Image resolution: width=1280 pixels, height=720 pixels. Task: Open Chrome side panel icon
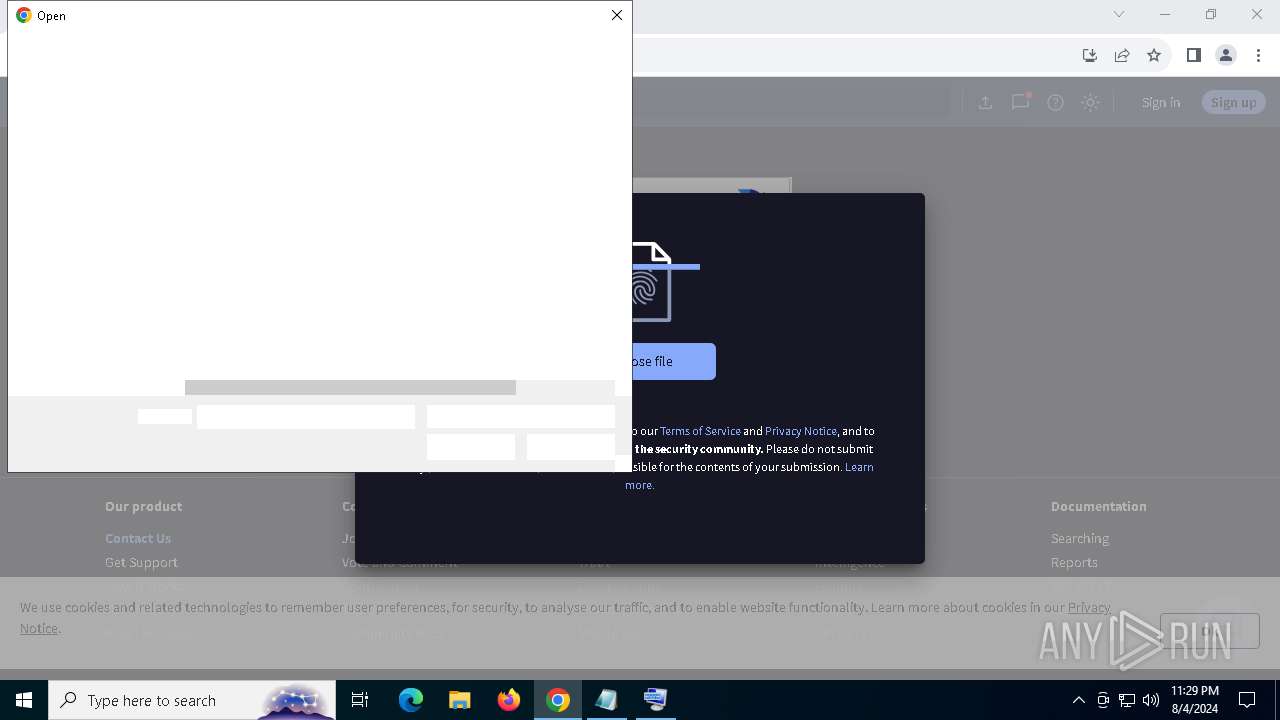pyautogui.click(x=1193, y=55)
